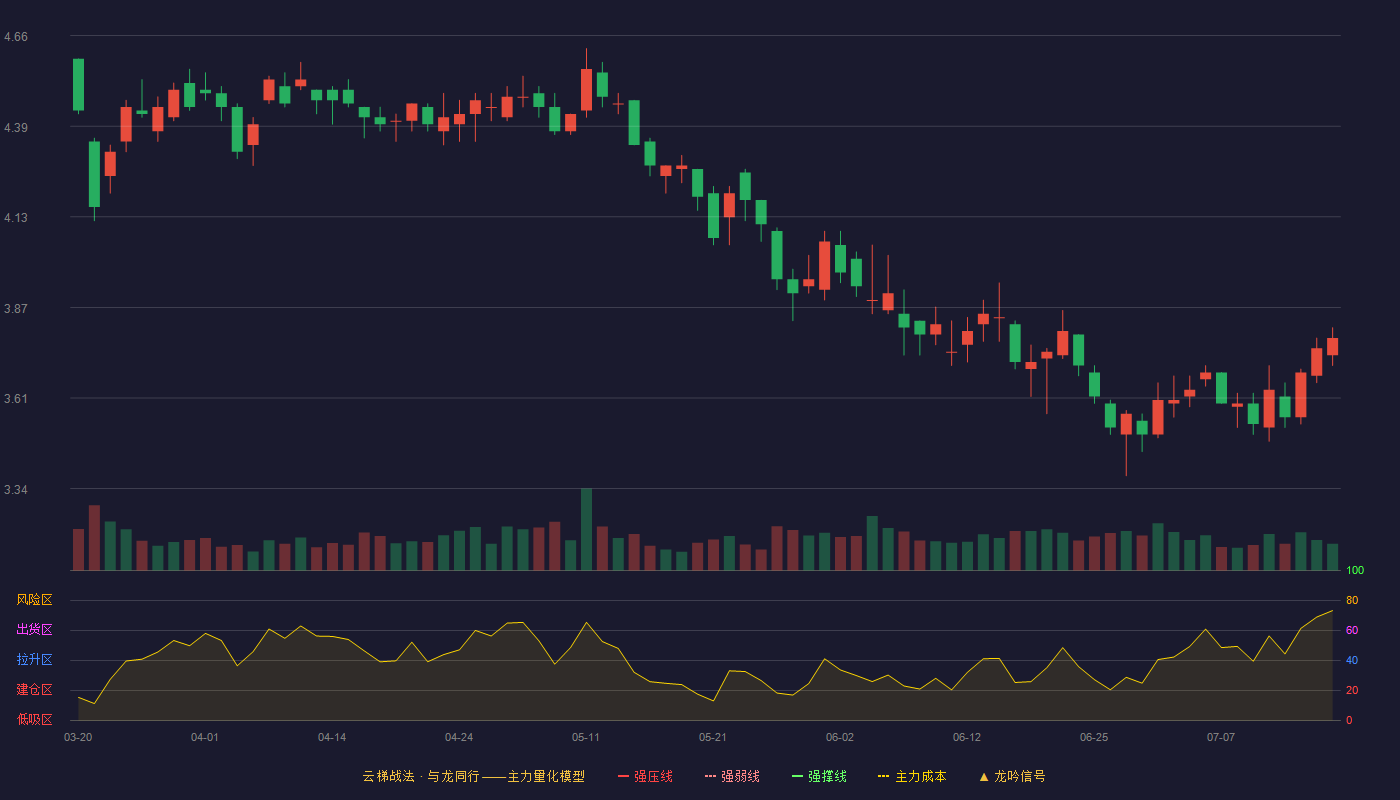The height and width of the screenshot is (800, 1400).
Task: Click the 4.13 price axis label
Action: click(16, 218)
